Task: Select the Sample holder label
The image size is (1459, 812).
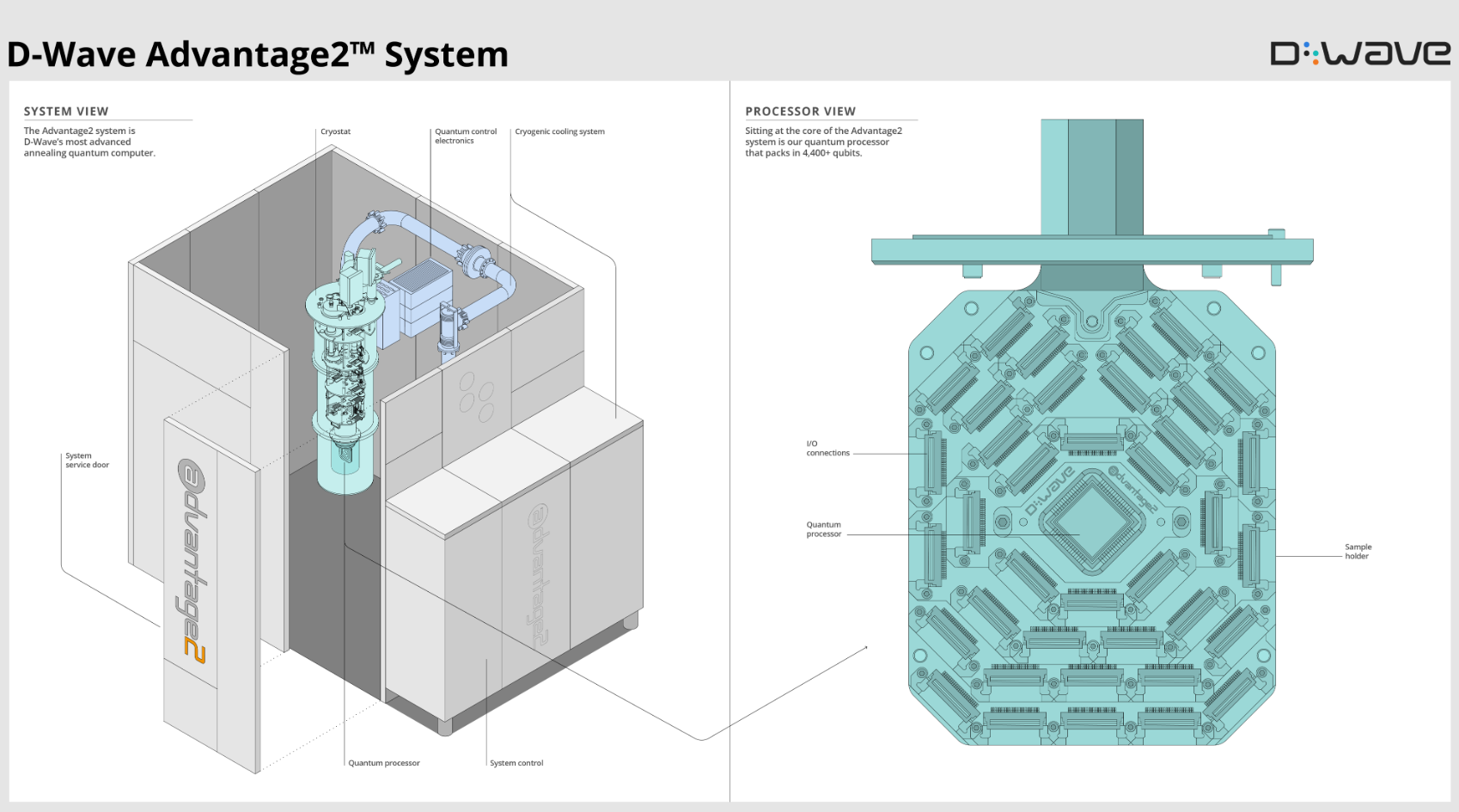Action: (1358, 552)
